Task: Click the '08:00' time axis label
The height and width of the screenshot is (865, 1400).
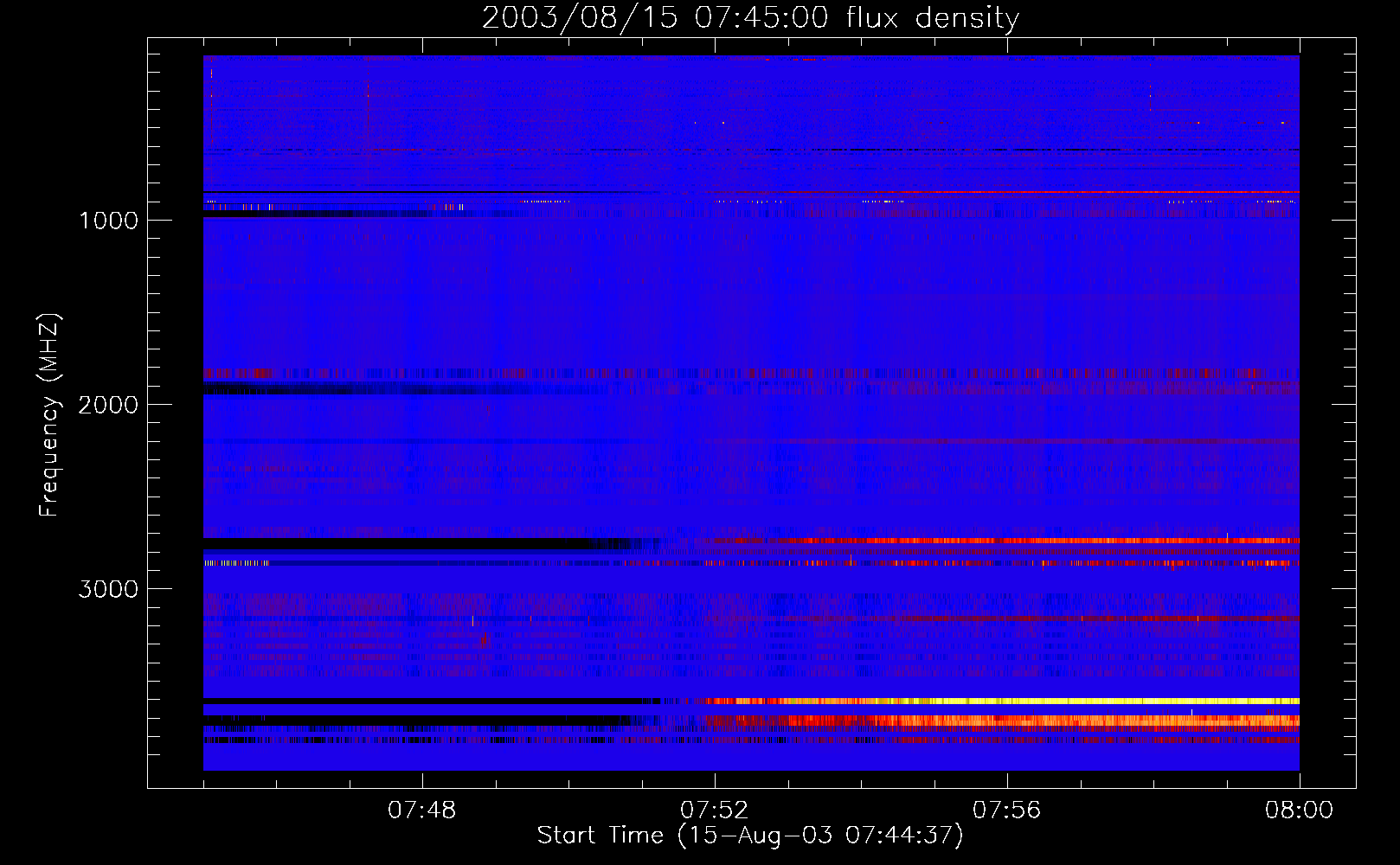Action: tap(1299, 811)
